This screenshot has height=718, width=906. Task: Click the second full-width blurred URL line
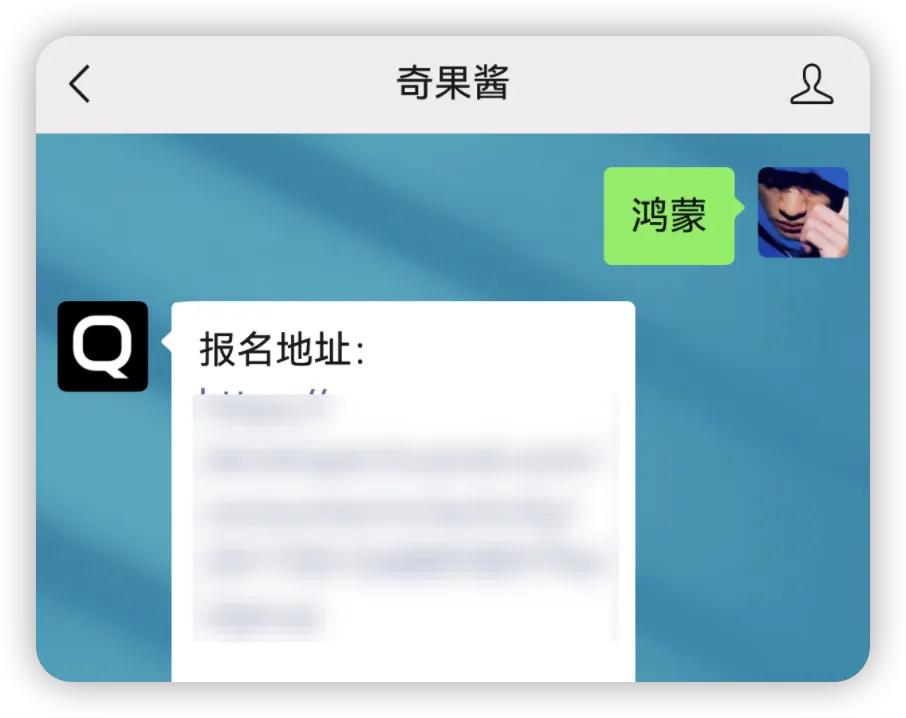387,512
